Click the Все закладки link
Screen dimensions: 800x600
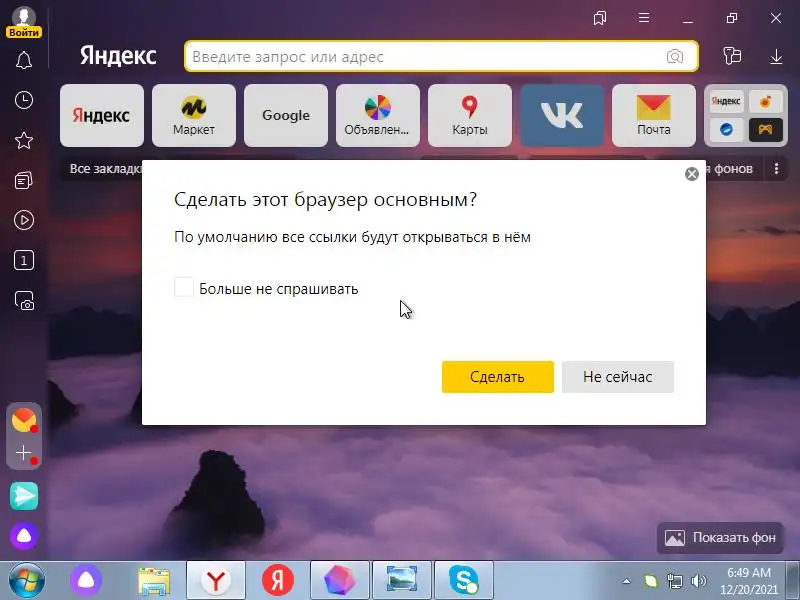point(105,169)
